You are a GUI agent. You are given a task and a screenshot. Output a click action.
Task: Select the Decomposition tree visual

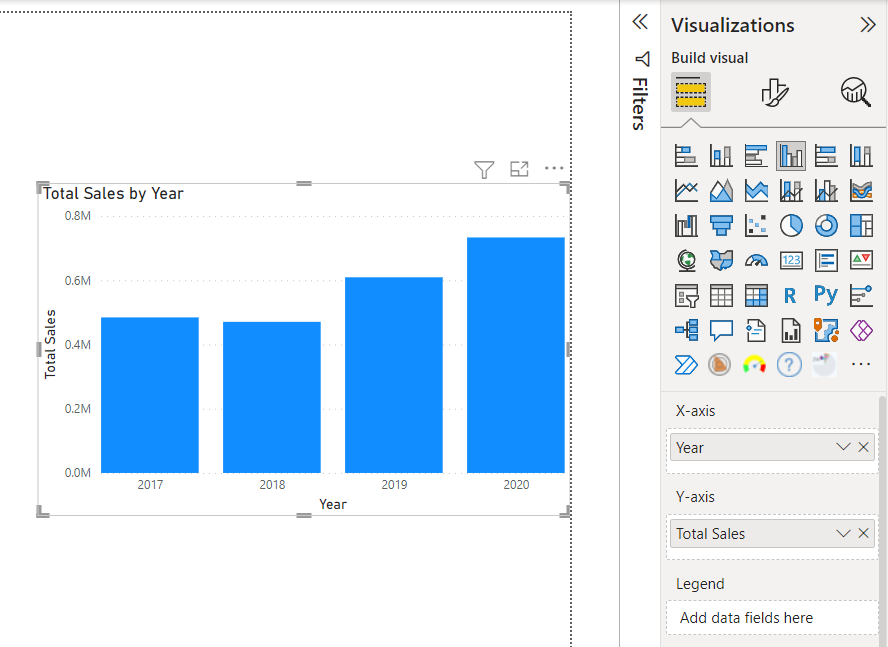(686, 330)
